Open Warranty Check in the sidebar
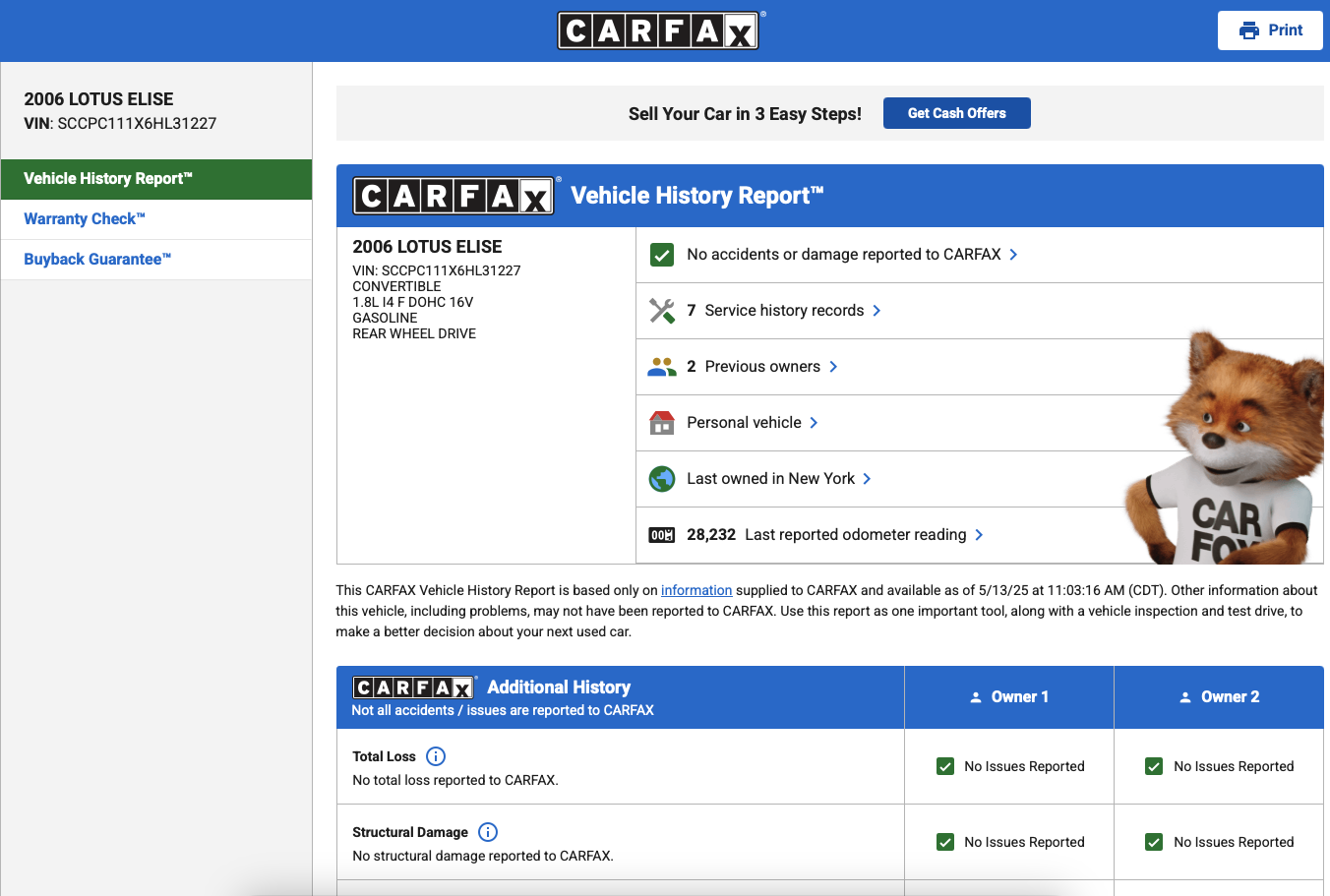Viewport: 1330px width, 896px height. point(156,219)
